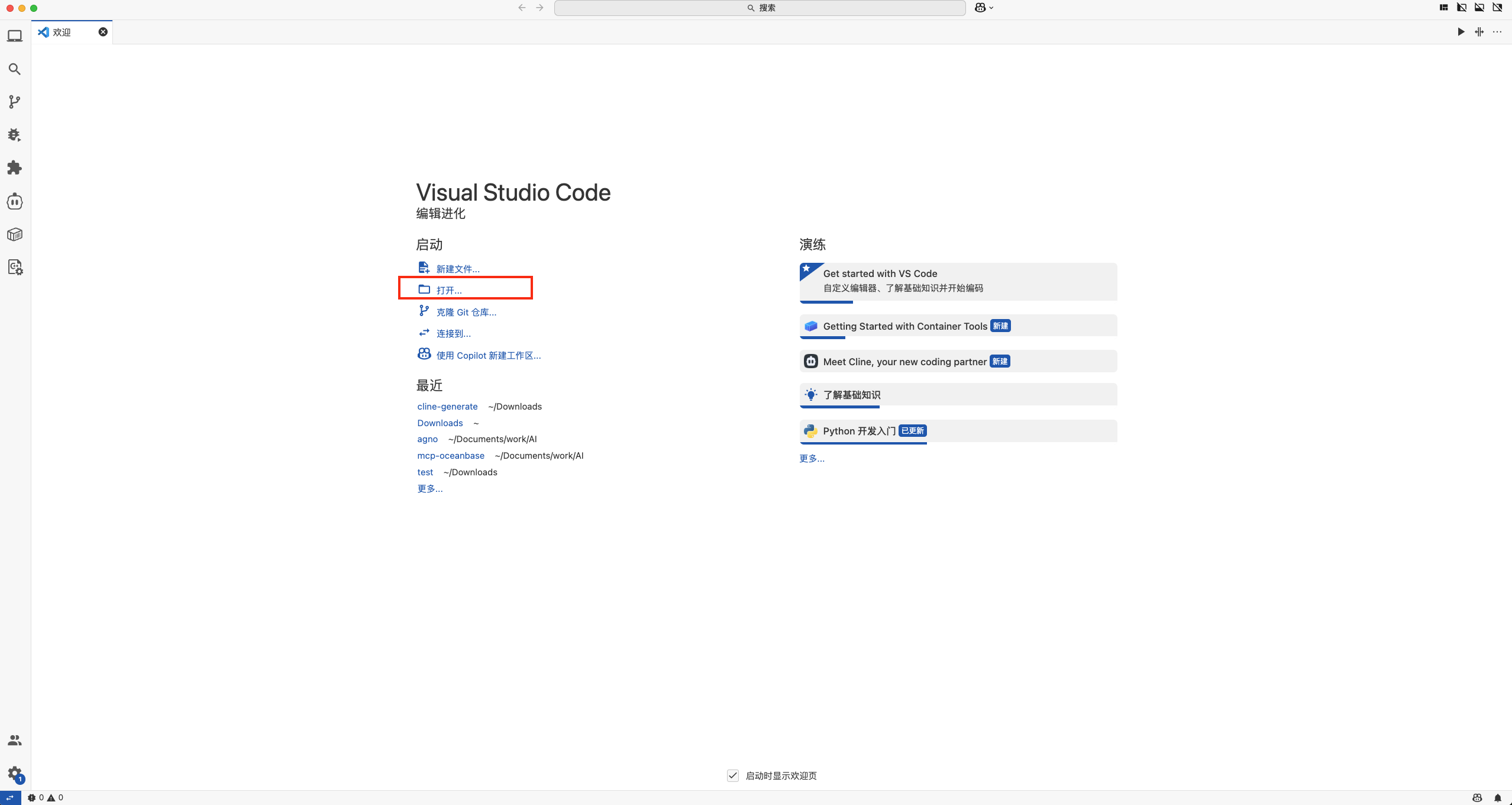
Task: Toggle the bottom panel layout button
Action: coord(1479,8)
